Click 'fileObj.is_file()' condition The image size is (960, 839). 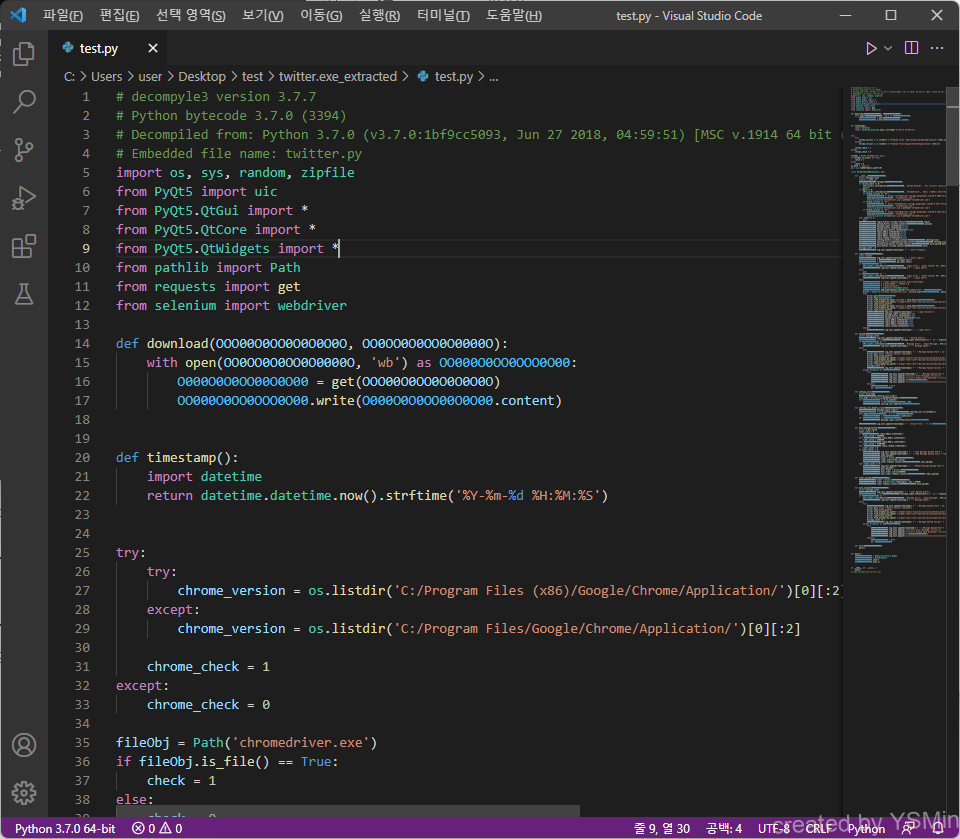pos(204,762)
